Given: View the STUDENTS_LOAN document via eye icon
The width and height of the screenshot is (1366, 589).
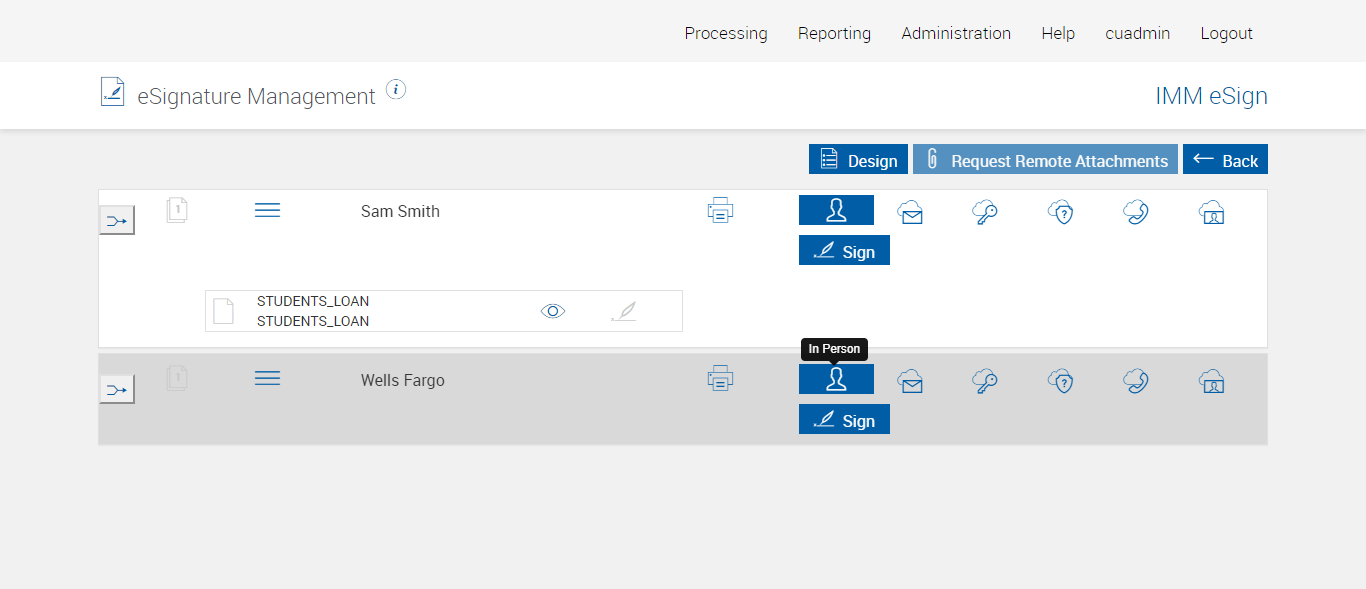Looking at the screenshot, I should 553,311.
